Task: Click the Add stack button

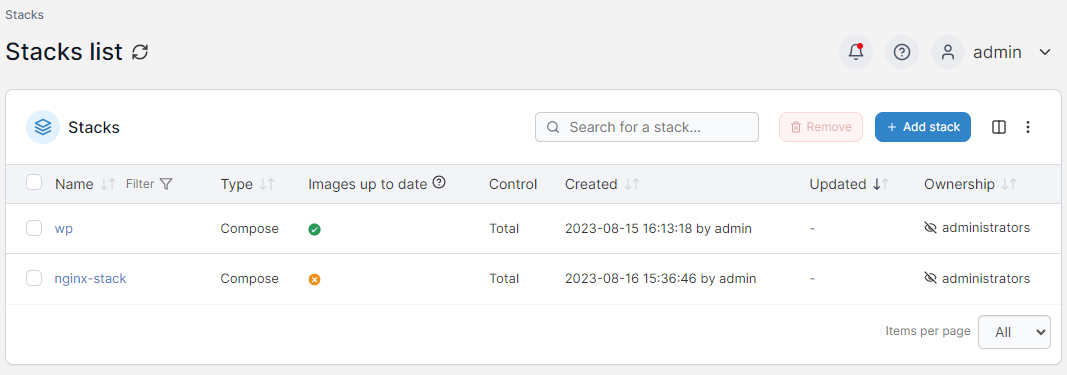Action: 923,127
